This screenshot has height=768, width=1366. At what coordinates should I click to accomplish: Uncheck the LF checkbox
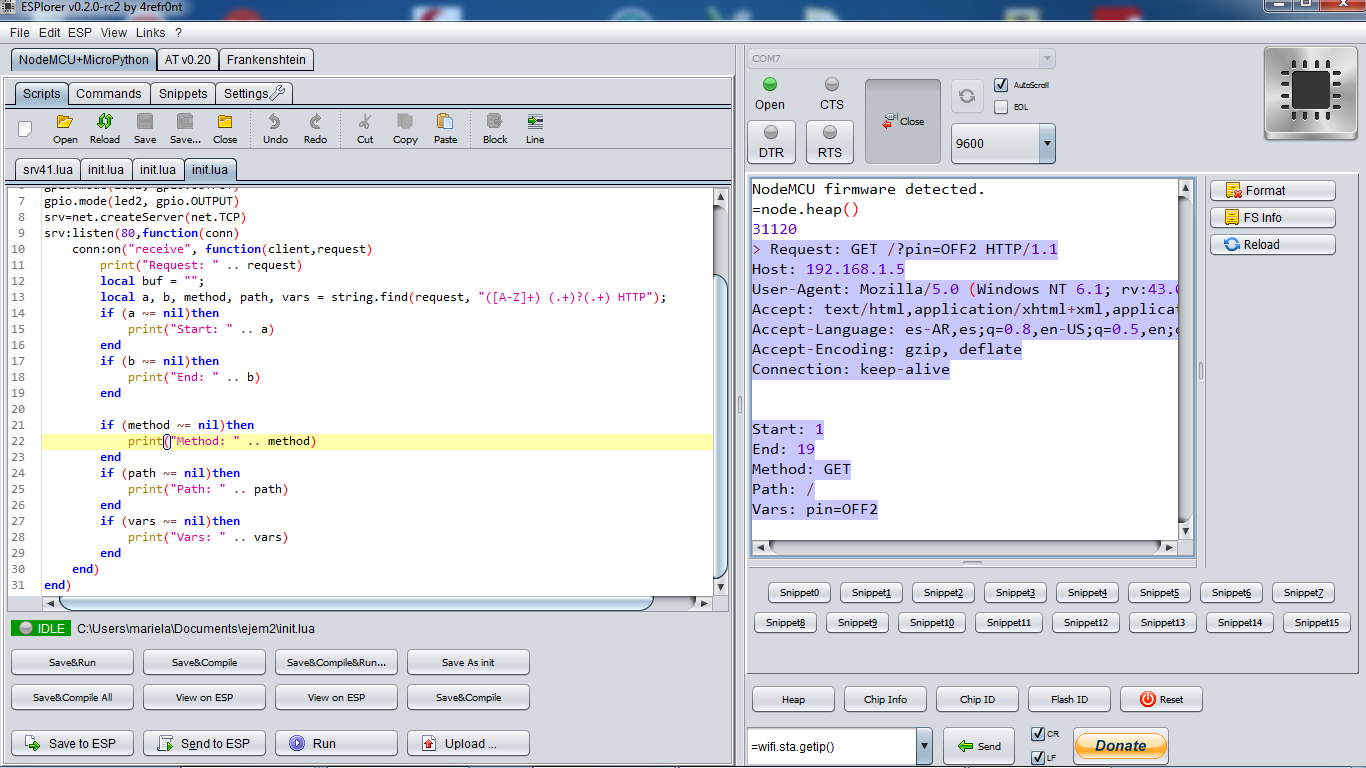tap(1038, 757)
